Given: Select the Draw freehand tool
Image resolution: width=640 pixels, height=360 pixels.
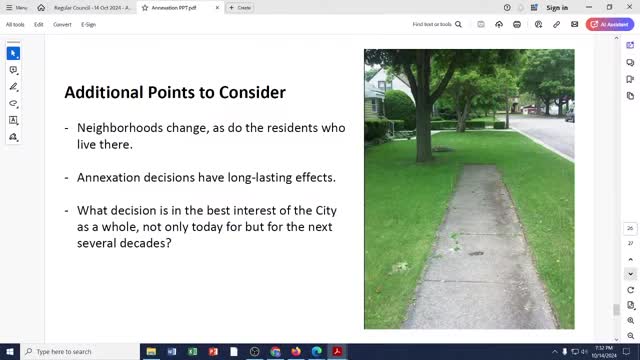Looking at the screenshot, I should pos(13,104).
